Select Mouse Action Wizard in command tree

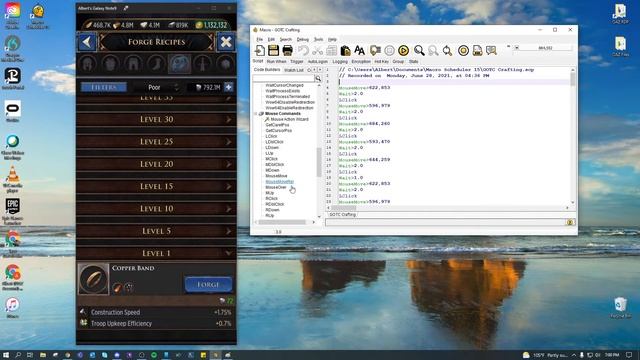(x=289, y=119)
